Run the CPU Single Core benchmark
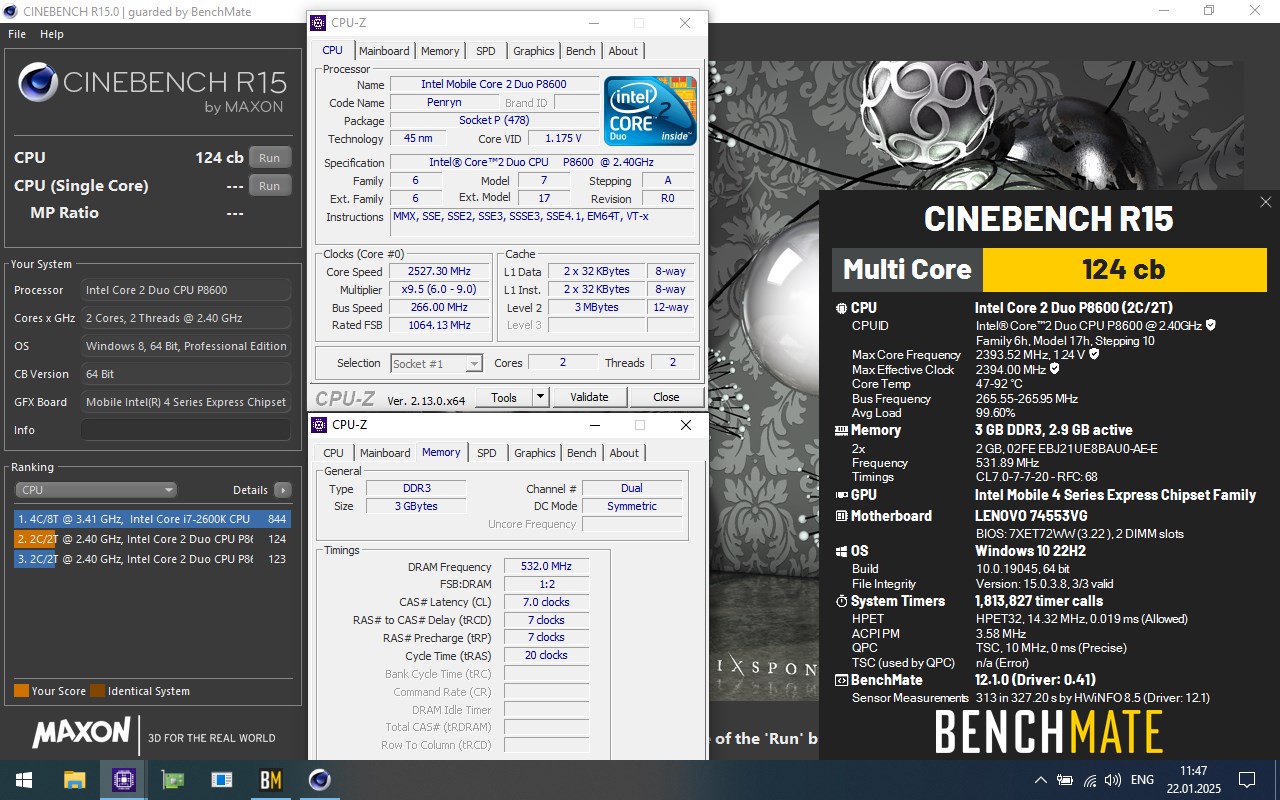This screenshot has height=800, width=1280. click(270, 186)
